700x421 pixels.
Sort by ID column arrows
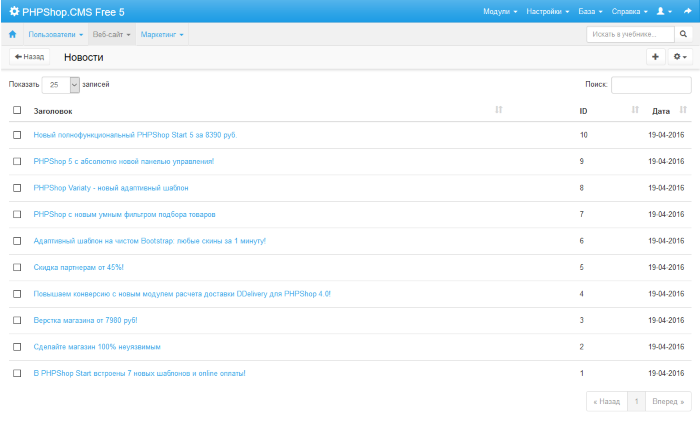pyautogui.click(x=635, y=110)
